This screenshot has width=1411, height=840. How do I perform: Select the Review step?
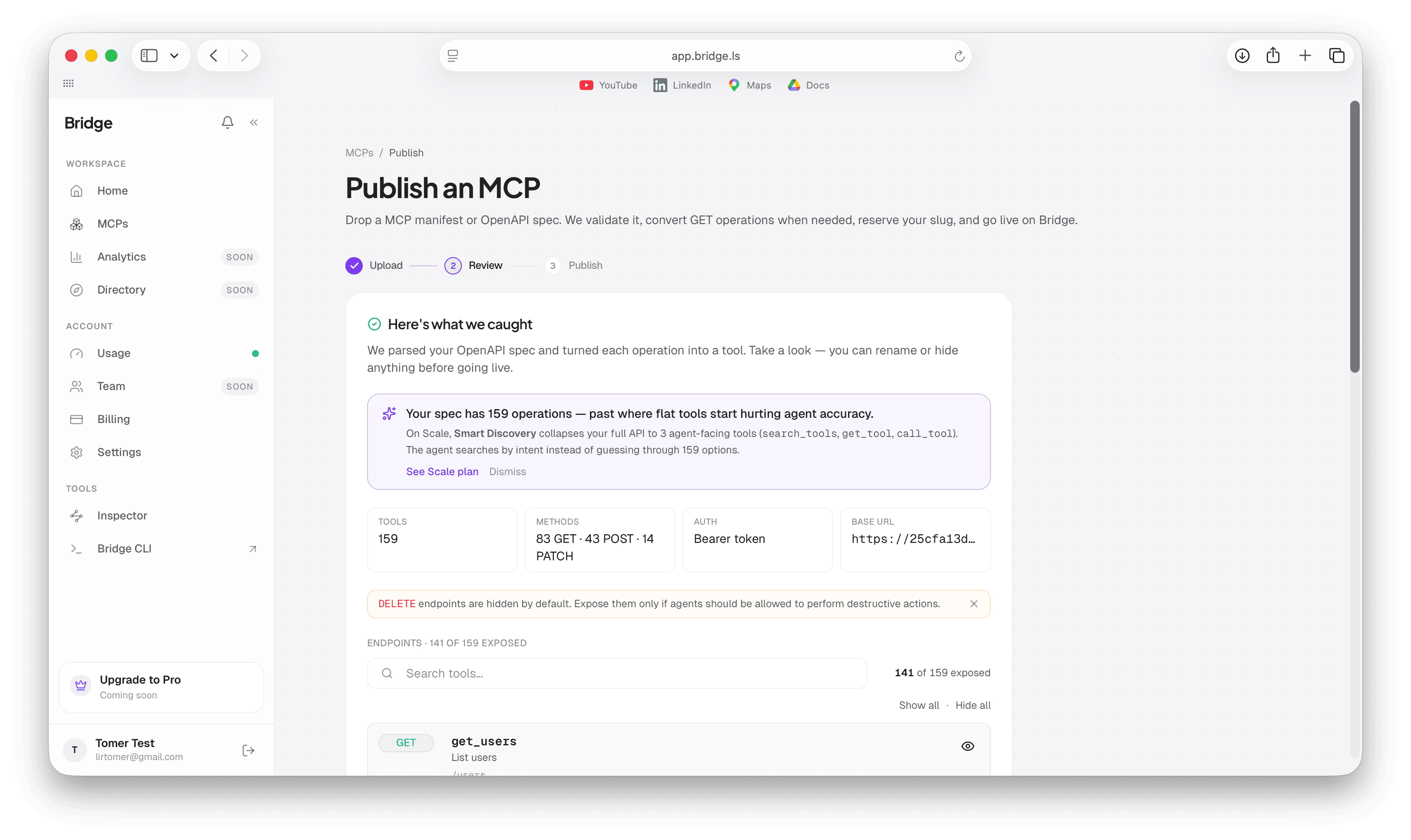pos(473,265)
